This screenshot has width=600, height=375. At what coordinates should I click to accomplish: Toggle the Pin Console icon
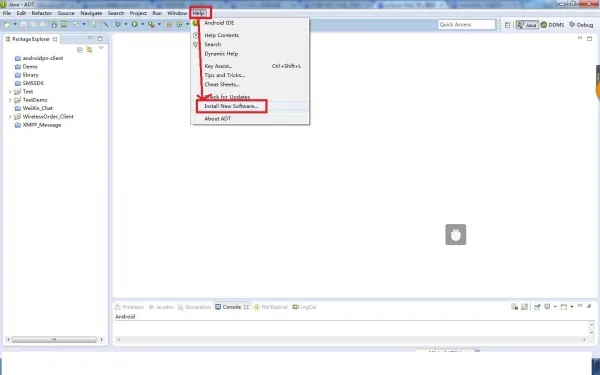click(x=537, y=307)
